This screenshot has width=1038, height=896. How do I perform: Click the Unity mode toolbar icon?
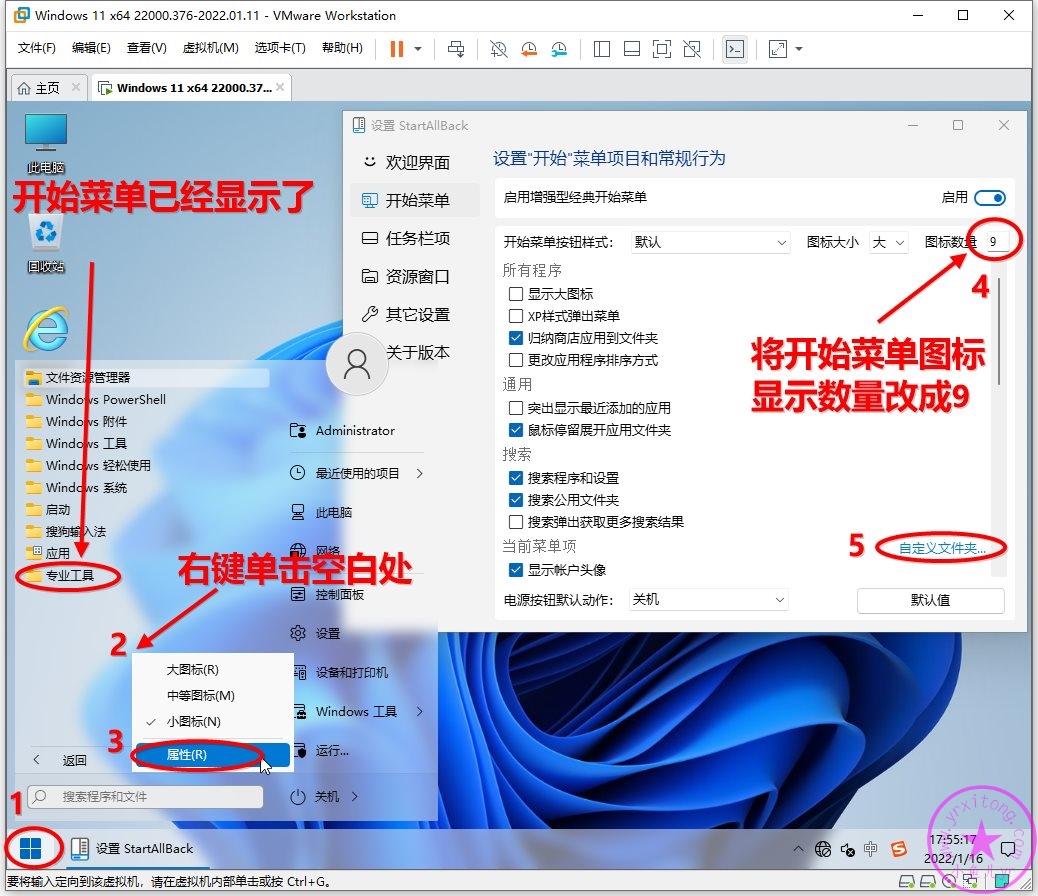[692, 49]
